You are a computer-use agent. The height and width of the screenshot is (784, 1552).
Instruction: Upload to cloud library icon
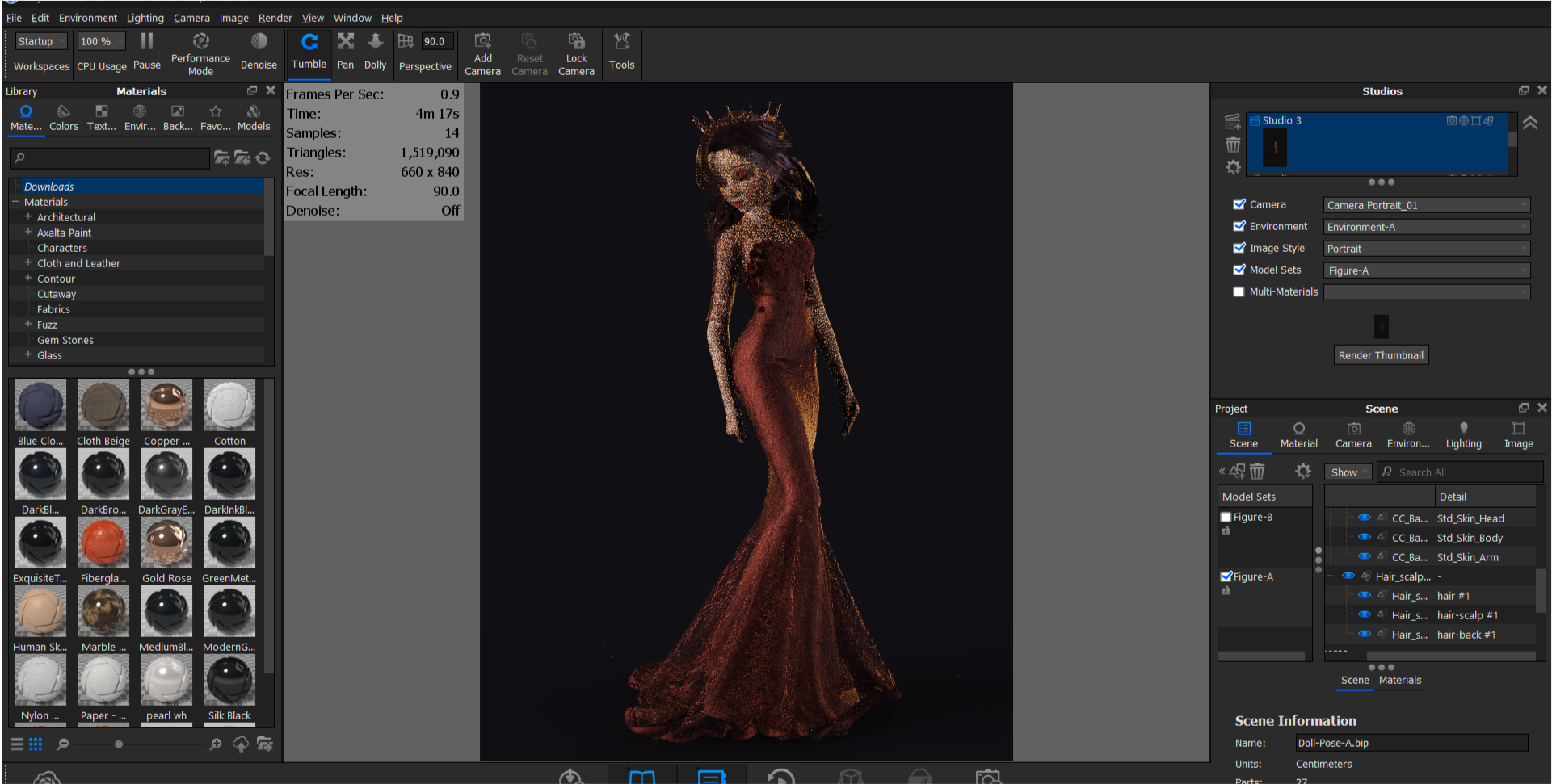tap(241, 744)
